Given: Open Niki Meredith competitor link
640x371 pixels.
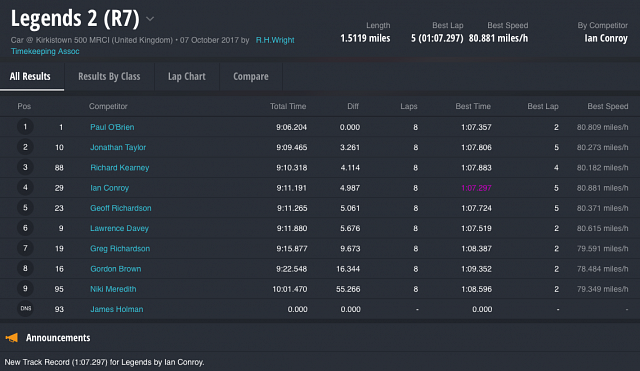Looking at the screenshot, I should click(x=113, y=289).
